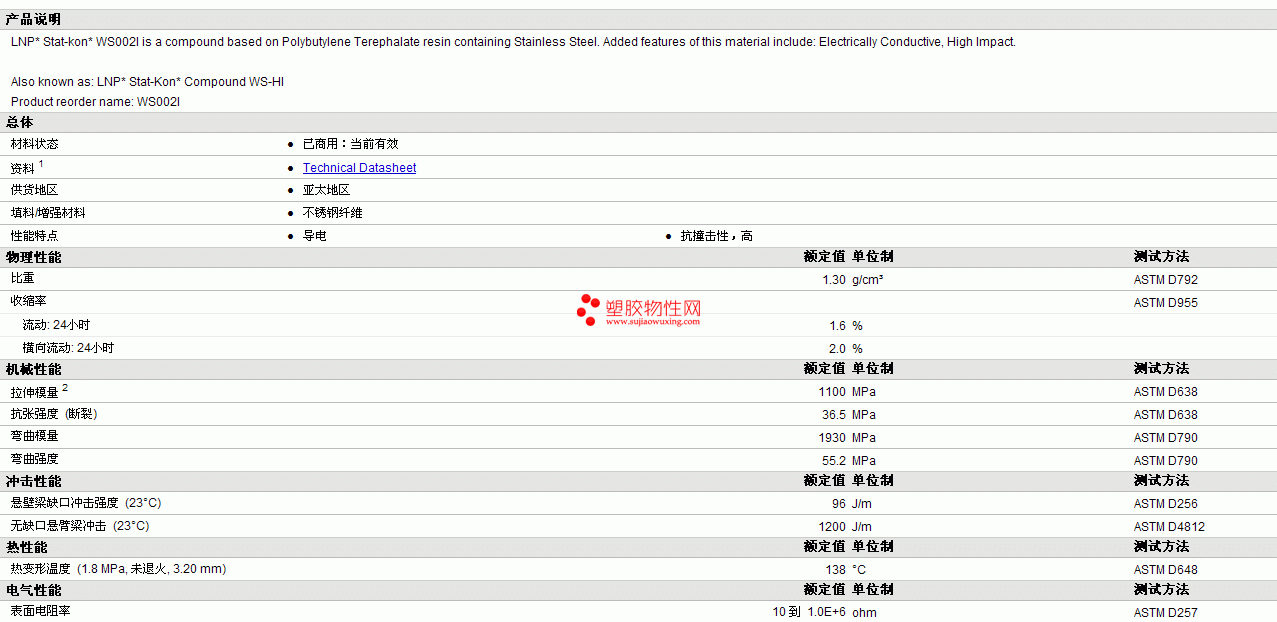This screenshot has height=622, width=1277.
Task: Click the 弯曲模量 property label
Action: click(35, 436)
